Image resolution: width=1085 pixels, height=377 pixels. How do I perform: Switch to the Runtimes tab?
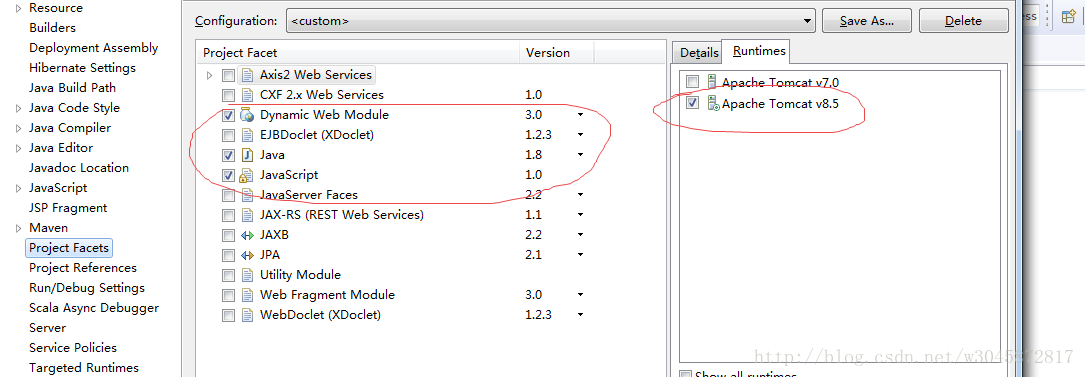click(759, 51)
